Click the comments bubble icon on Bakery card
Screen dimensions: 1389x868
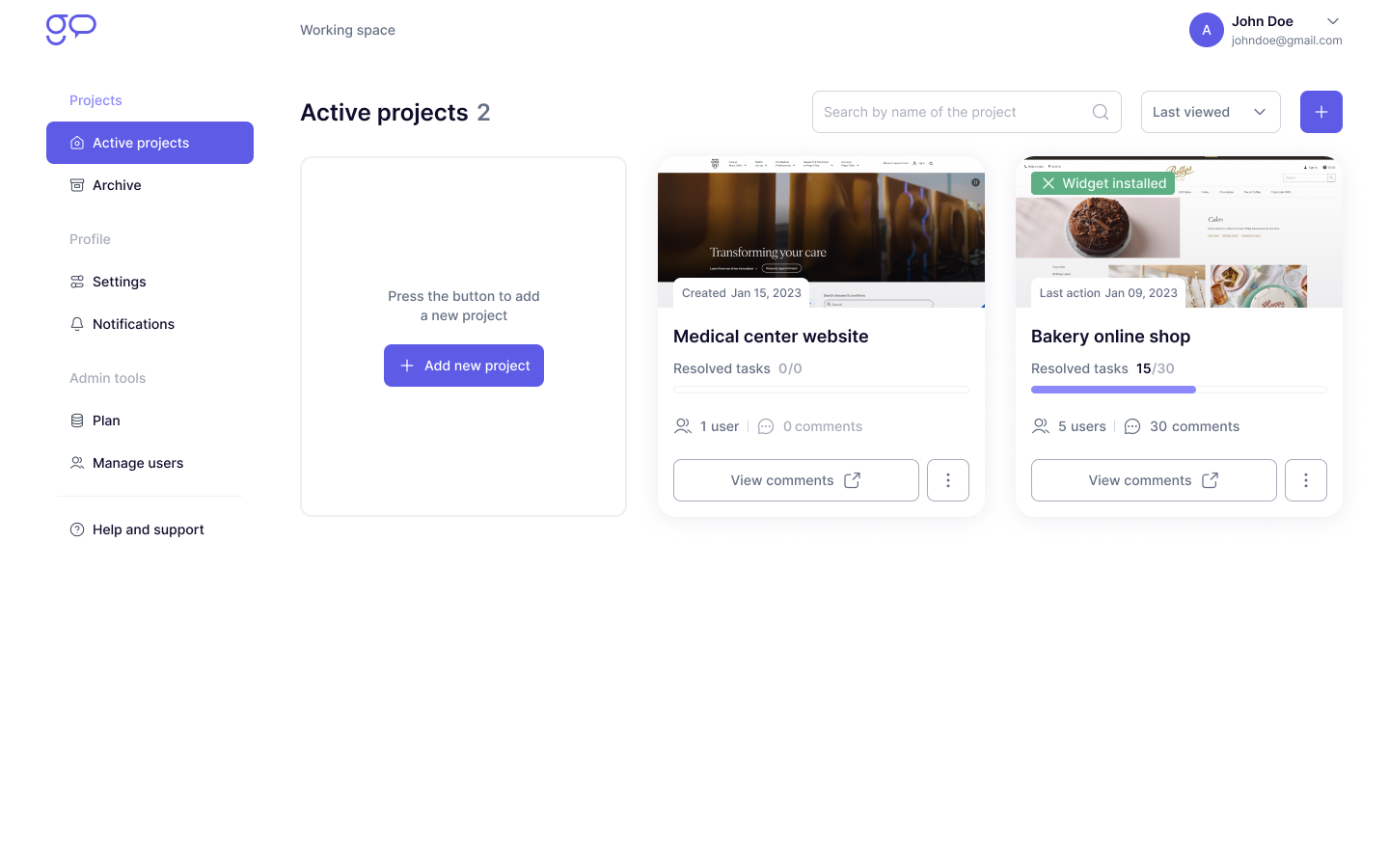(1132, 426)
